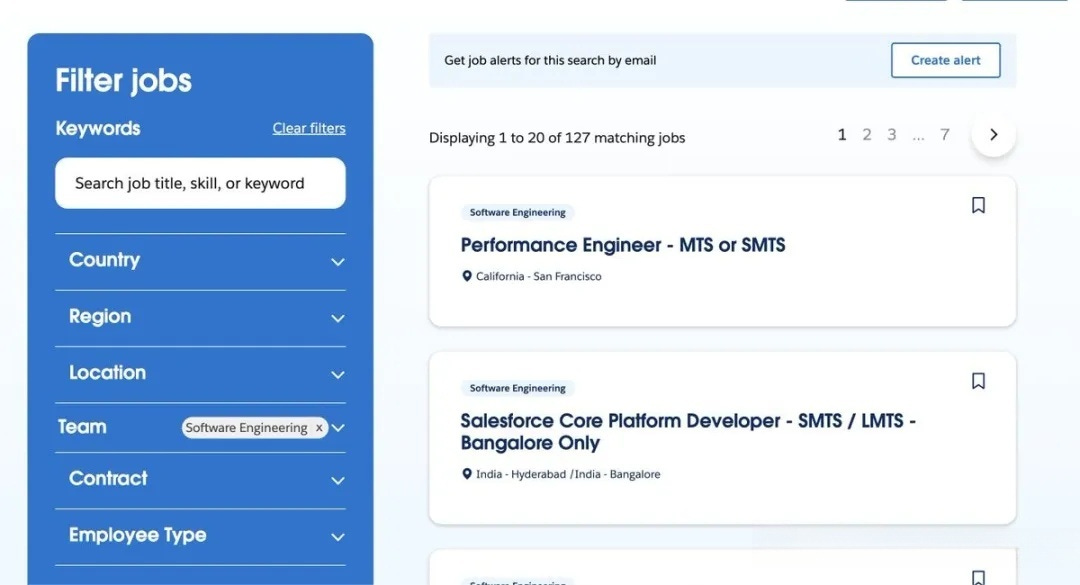Bookmark the Salesforce Core Platform Developer job
Viewport: 1080px width, 585px height.
click(978, 381)
